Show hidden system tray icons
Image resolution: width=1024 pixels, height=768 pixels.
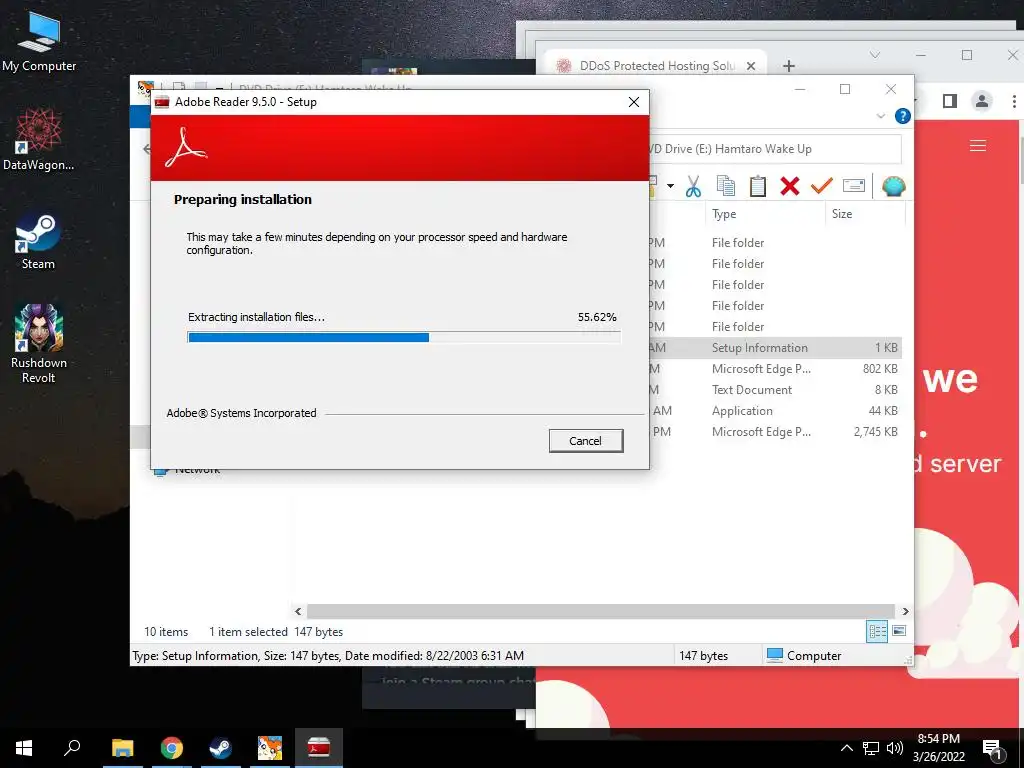(x=846, y=748)
